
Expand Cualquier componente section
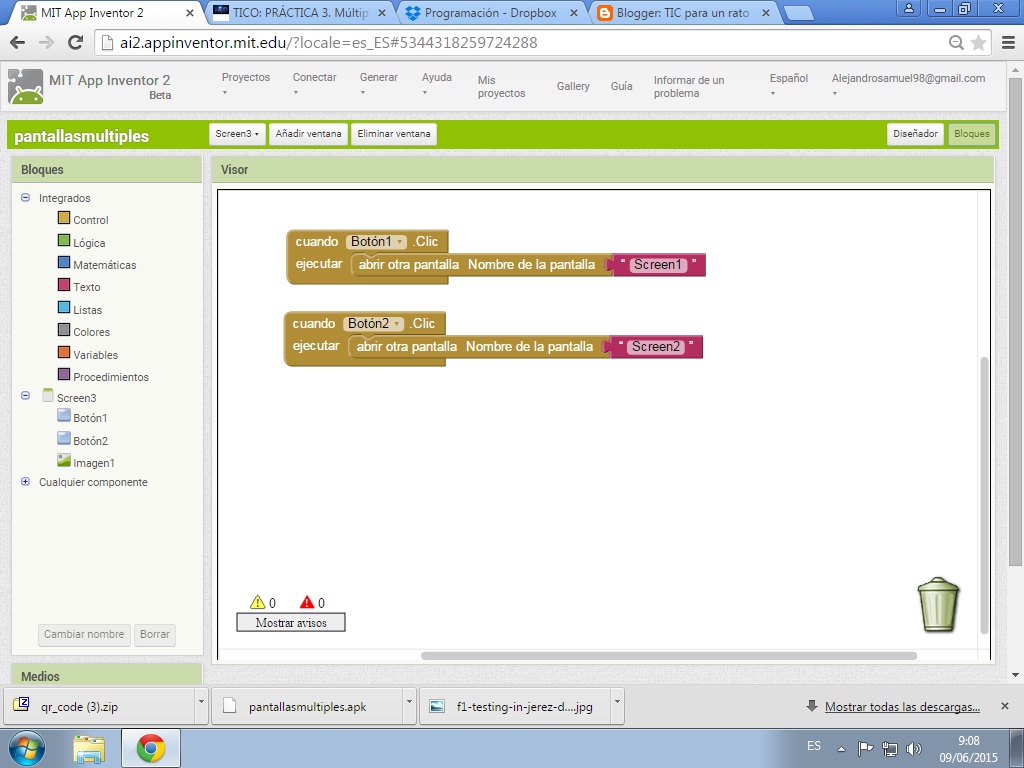pos(25,481)
